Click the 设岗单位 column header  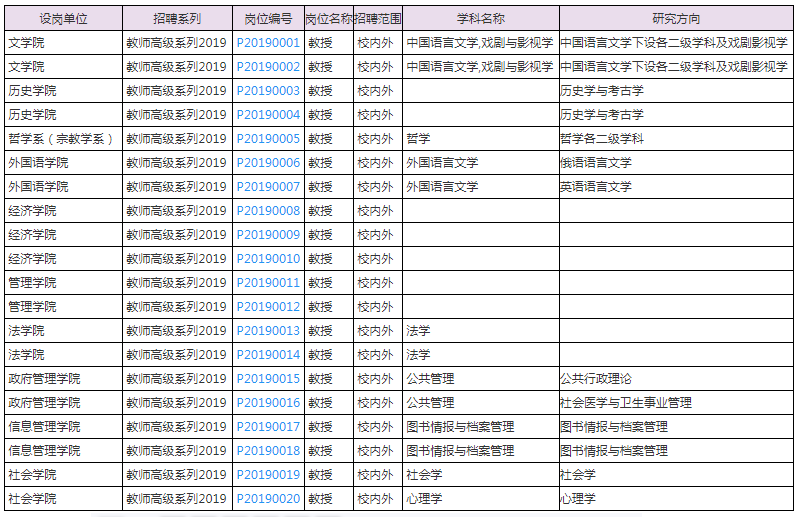coord(63,19)
